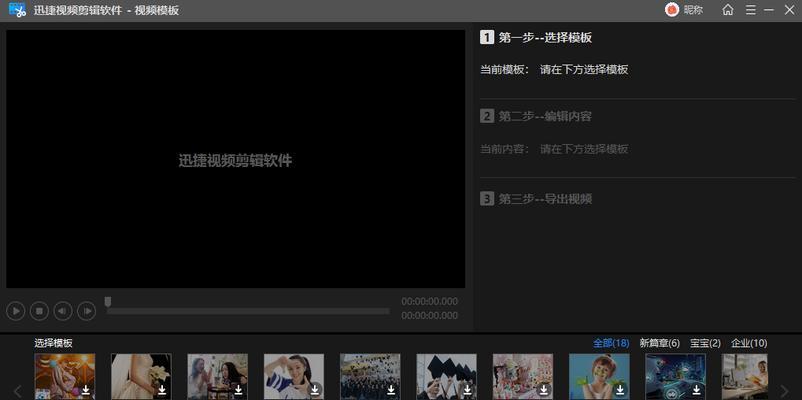Select the short-haired girl on blue template
This screenshot has height=400, width=802.
click(599, 376)
